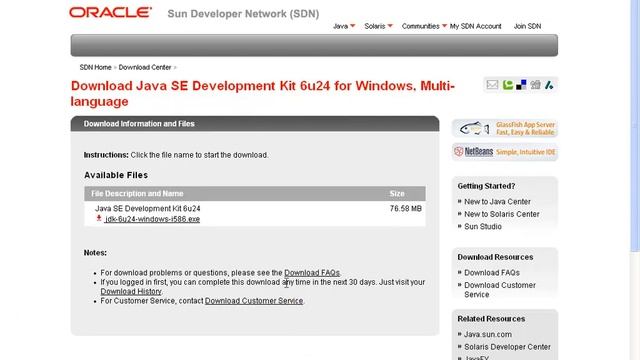Open Download FAQs link in Notes
This screenshot has height=360, width=640.
(x=312, y=273)
